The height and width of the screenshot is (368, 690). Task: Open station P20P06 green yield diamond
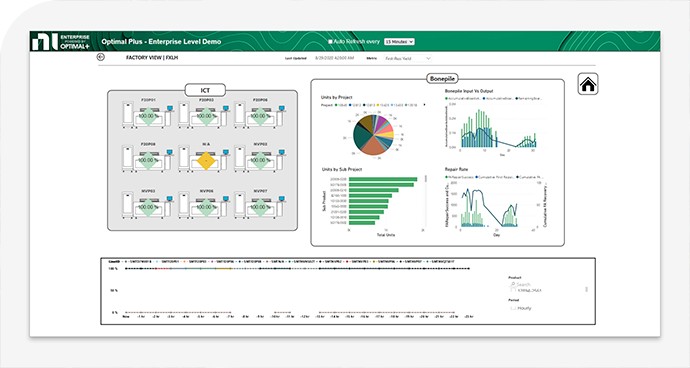pos(260,116)
